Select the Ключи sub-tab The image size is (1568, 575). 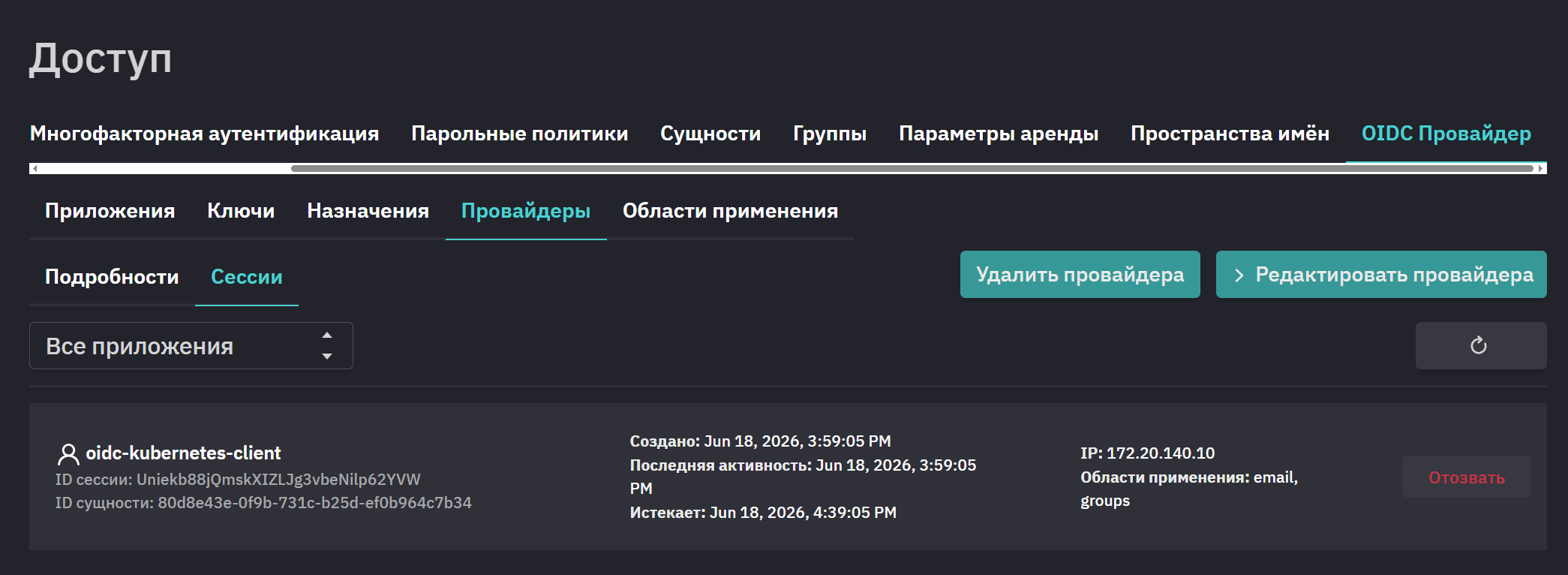[241, 211]
